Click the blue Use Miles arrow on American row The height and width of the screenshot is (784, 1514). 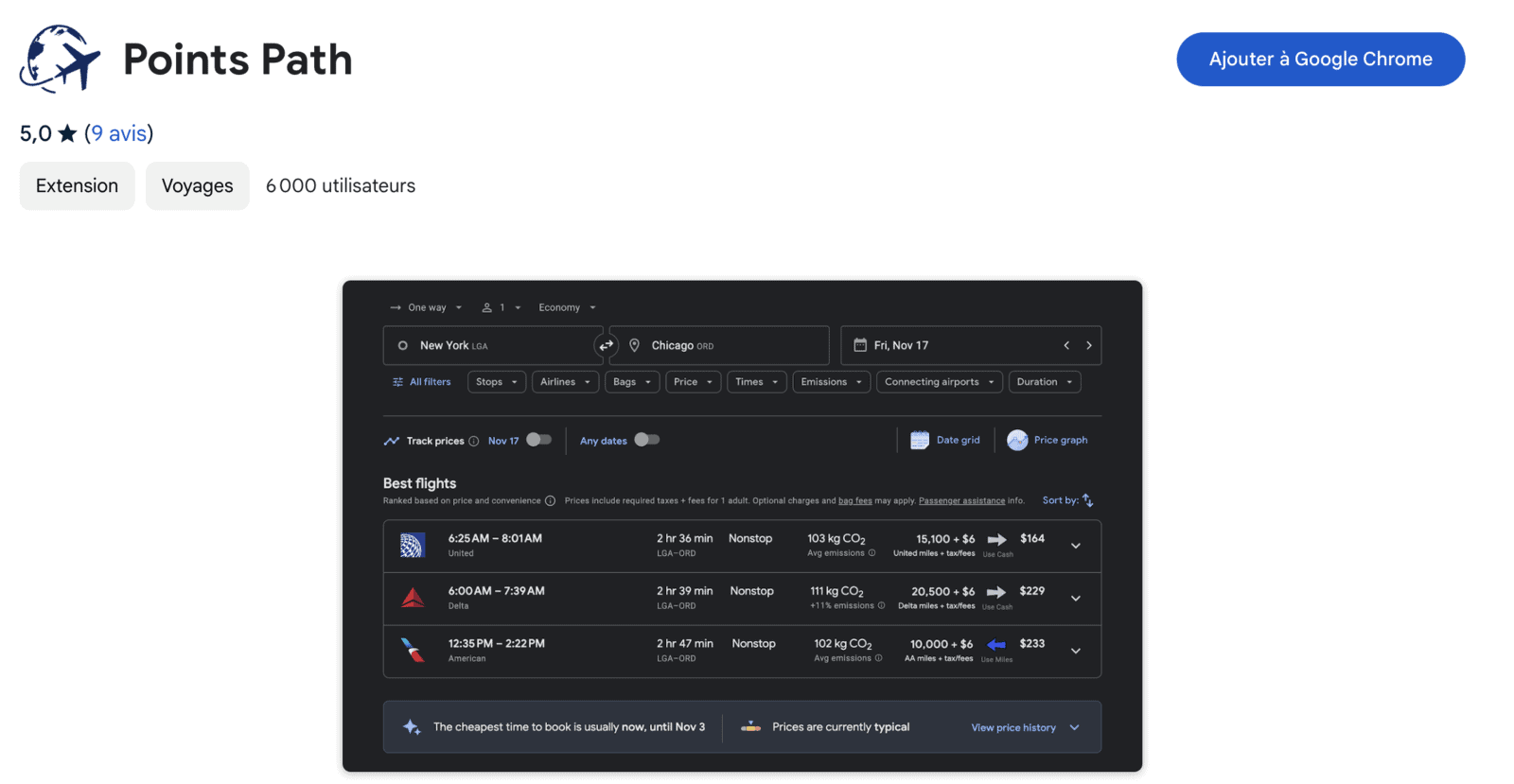(996, 645)
